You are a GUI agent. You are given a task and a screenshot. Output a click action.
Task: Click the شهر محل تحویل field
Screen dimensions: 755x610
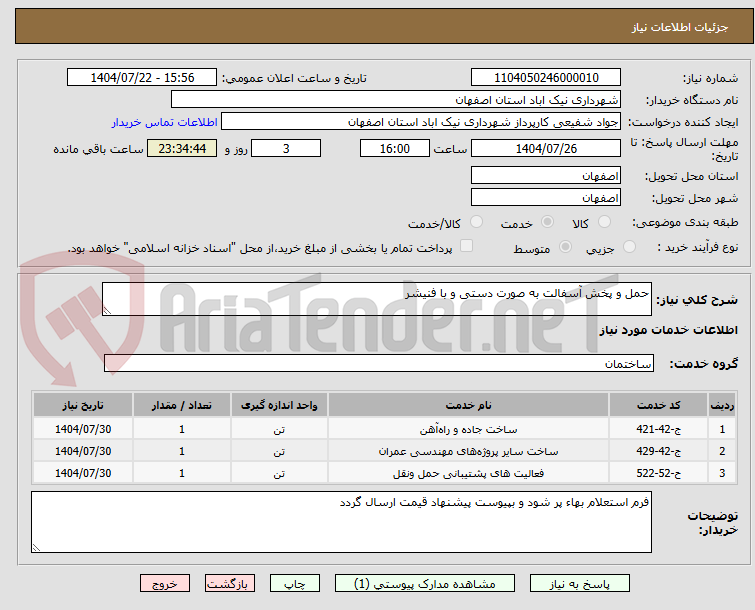546,197
